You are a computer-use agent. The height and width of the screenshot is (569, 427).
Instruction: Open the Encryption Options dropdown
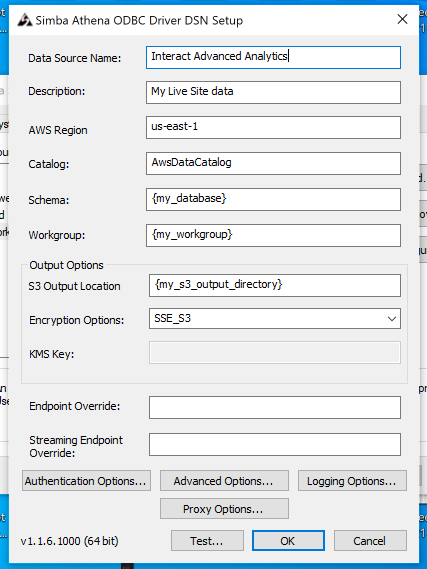[x=275, y=319]
